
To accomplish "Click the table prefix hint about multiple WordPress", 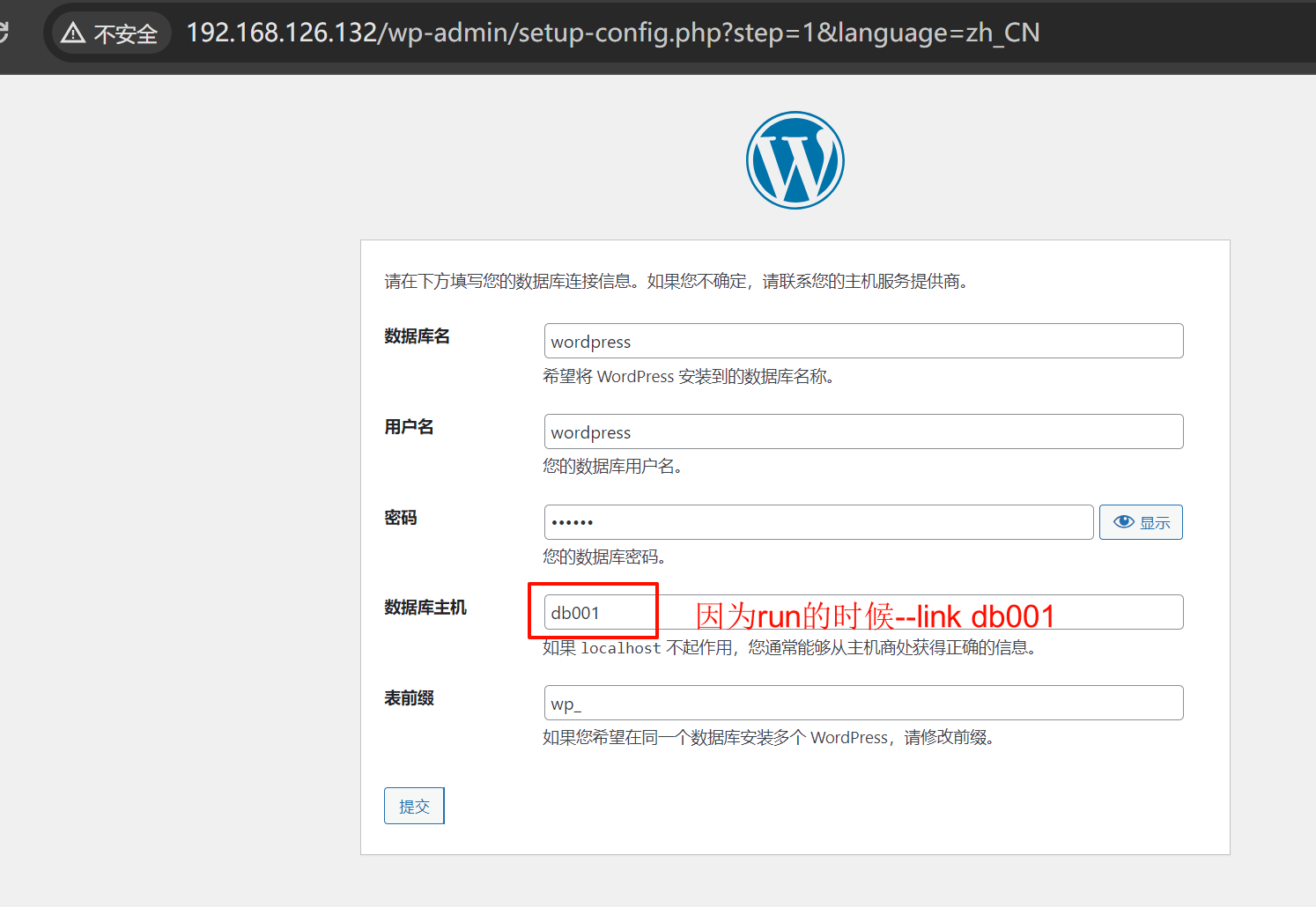I will [768, 738].
